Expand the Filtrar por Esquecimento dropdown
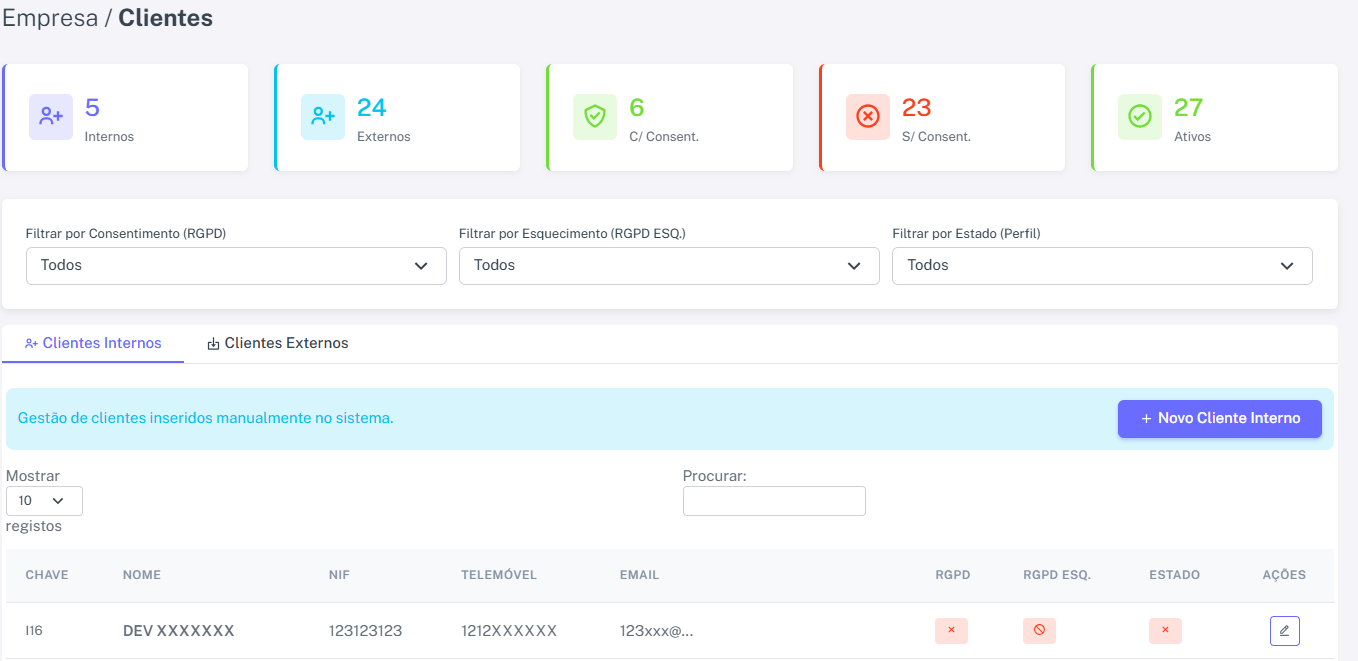 click(669, 266)
